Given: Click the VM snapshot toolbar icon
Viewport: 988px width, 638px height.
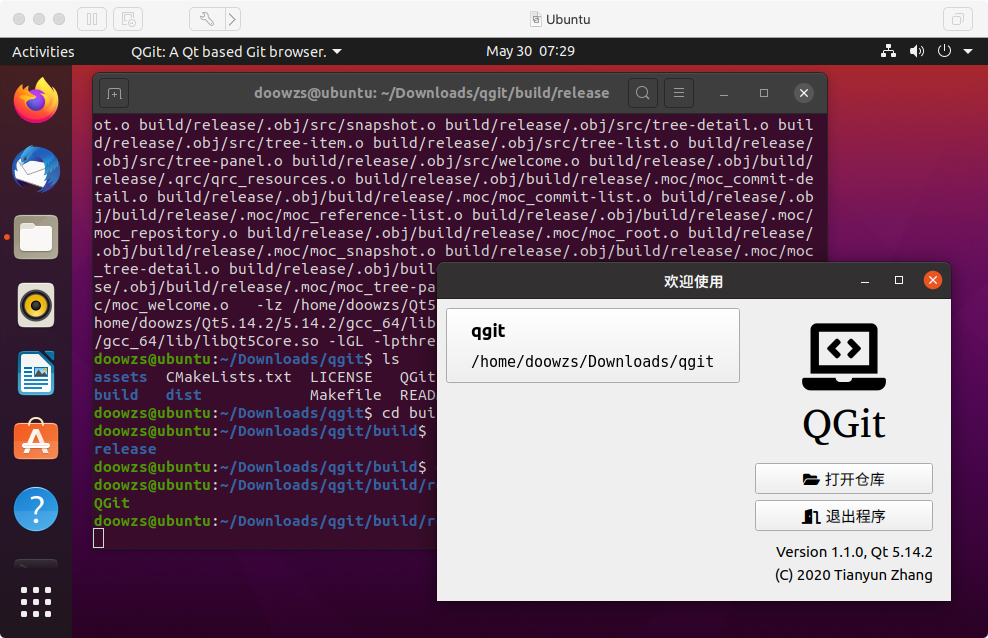Looking at the screenshot, I should [128, 19].
